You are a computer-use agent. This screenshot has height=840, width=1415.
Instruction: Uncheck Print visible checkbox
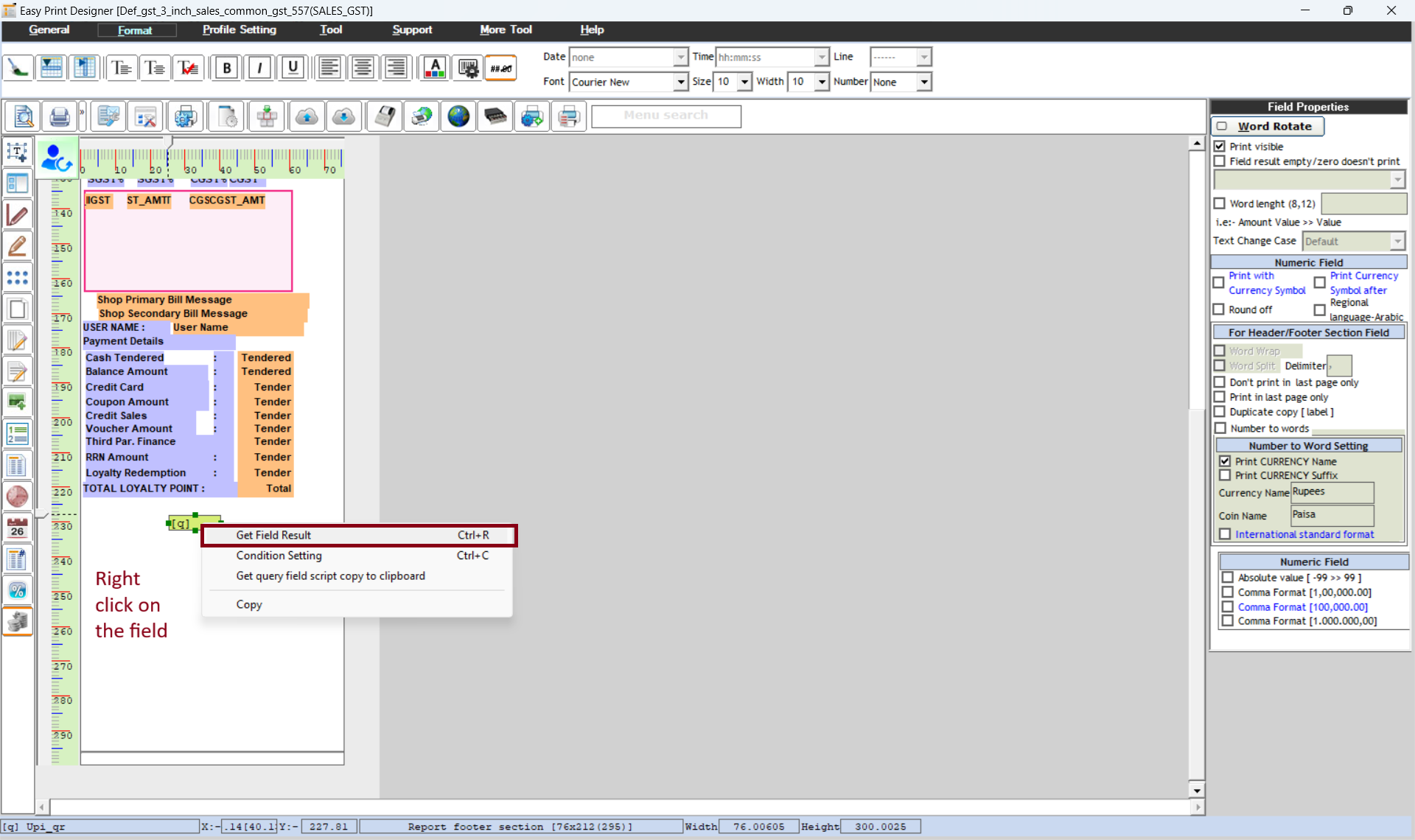click(1220, 147)
